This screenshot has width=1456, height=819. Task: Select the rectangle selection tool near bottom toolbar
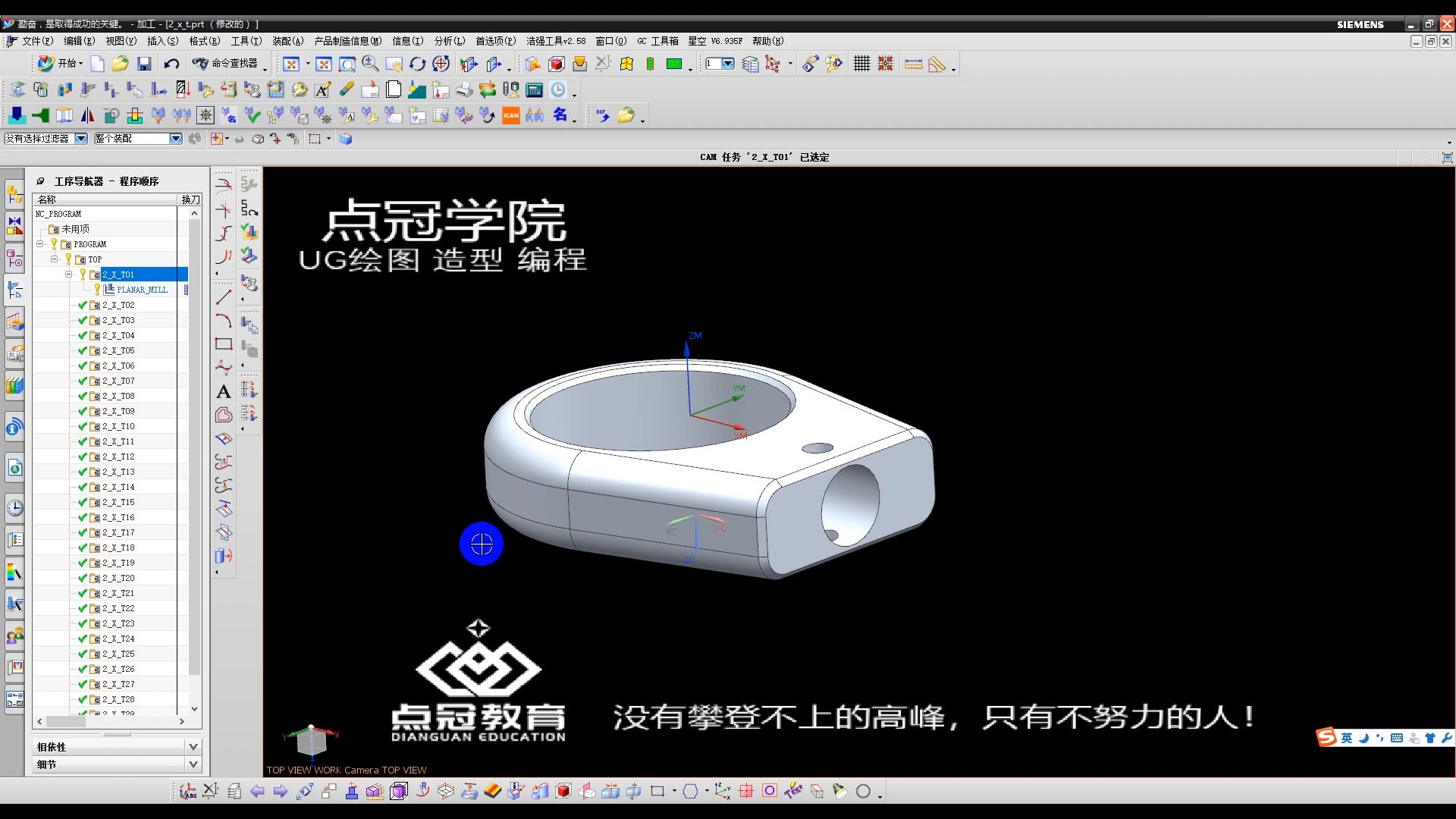click(658, 791)
